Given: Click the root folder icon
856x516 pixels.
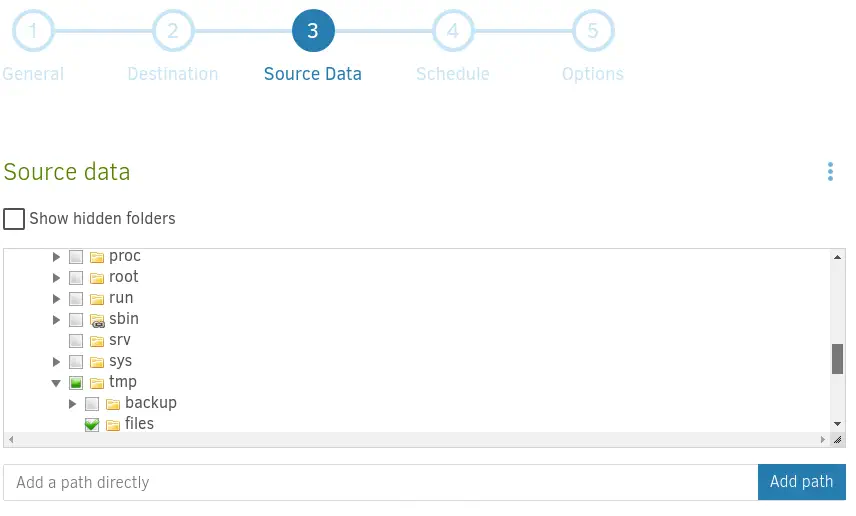Looking at the screenshot, I should coord(97,278).
